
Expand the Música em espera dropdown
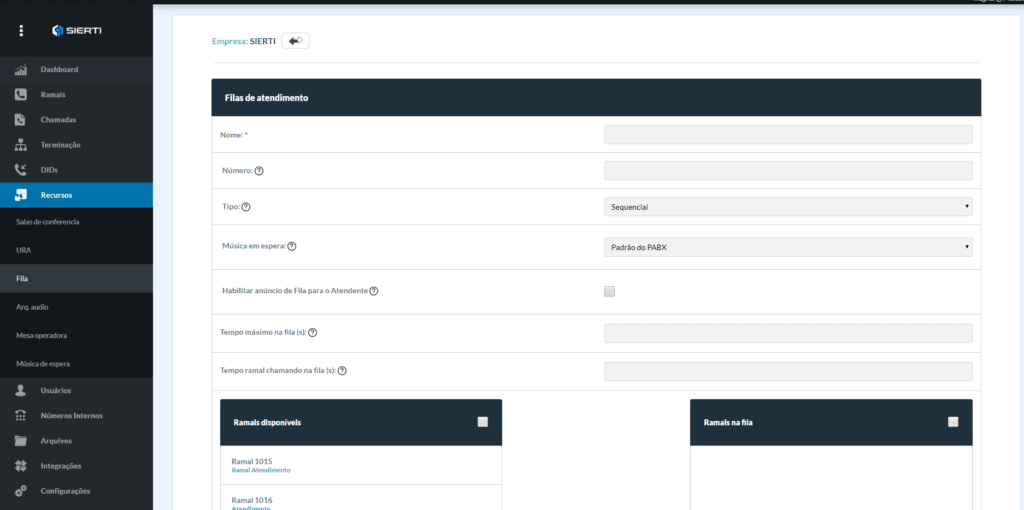[x=788, y=247]
